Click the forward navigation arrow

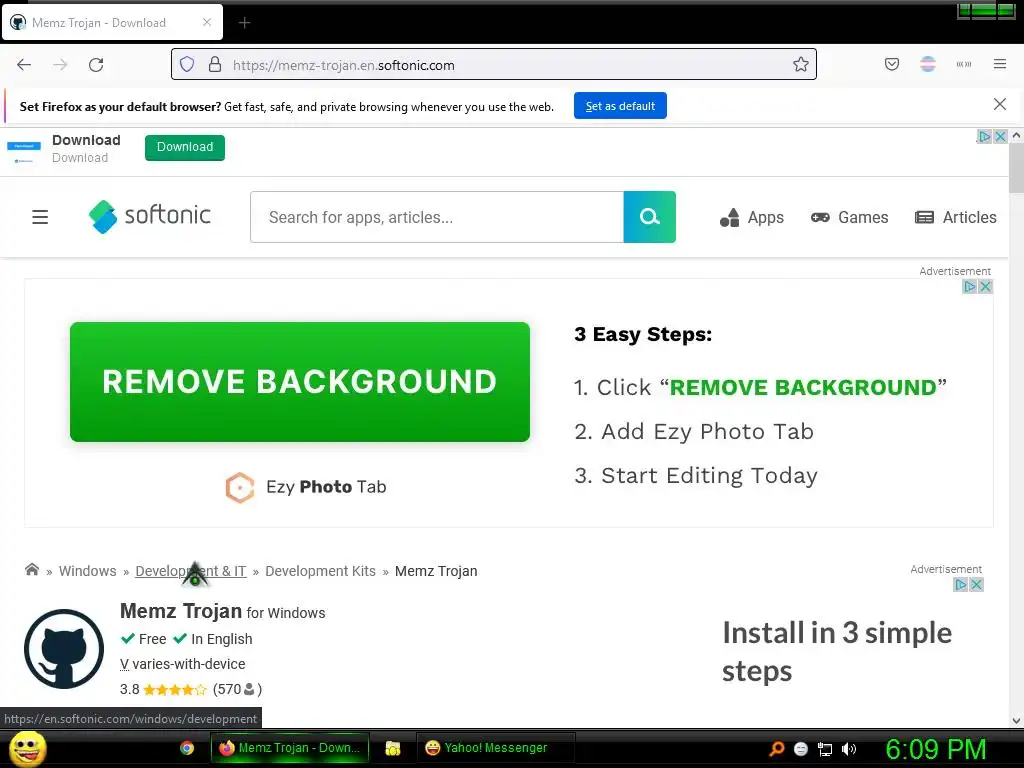coord(60,64)
